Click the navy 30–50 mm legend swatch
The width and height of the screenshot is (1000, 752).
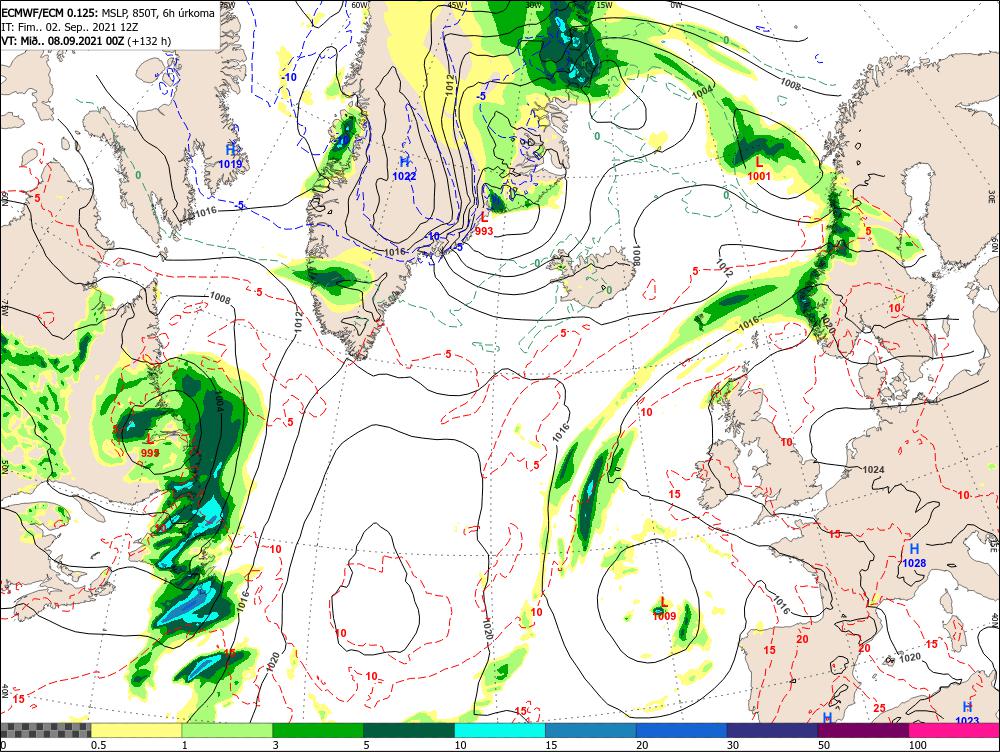(772, 730)
